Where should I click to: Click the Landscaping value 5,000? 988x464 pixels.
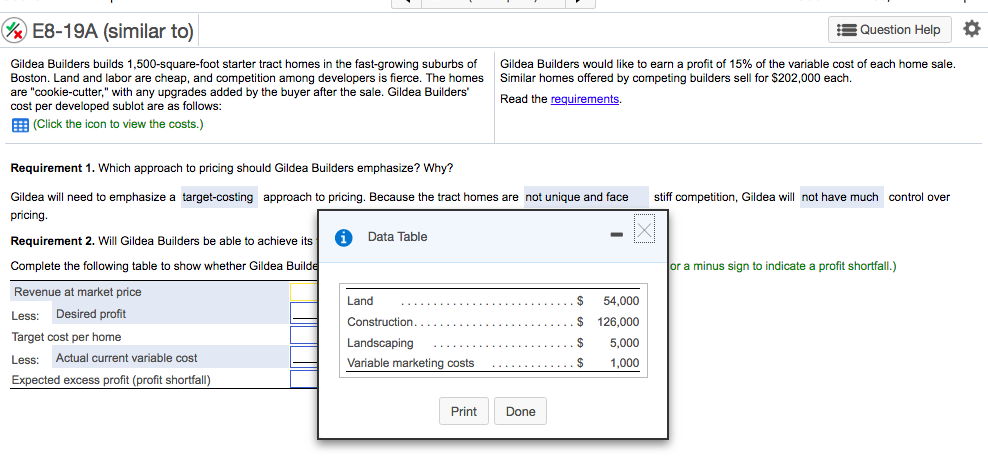[x=624, y=343]
